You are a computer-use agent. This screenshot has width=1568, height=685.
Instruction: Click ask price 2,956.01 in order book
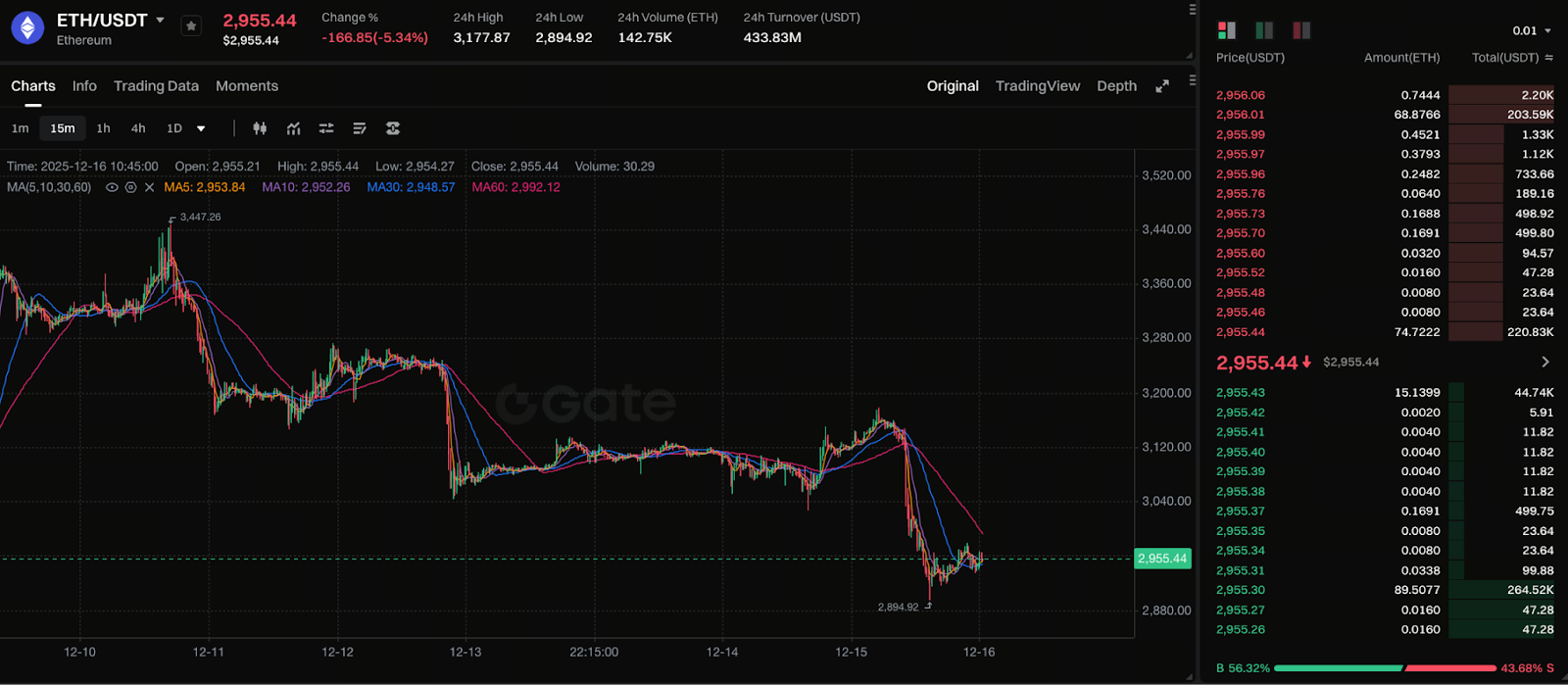click(x=1241, y=115)
